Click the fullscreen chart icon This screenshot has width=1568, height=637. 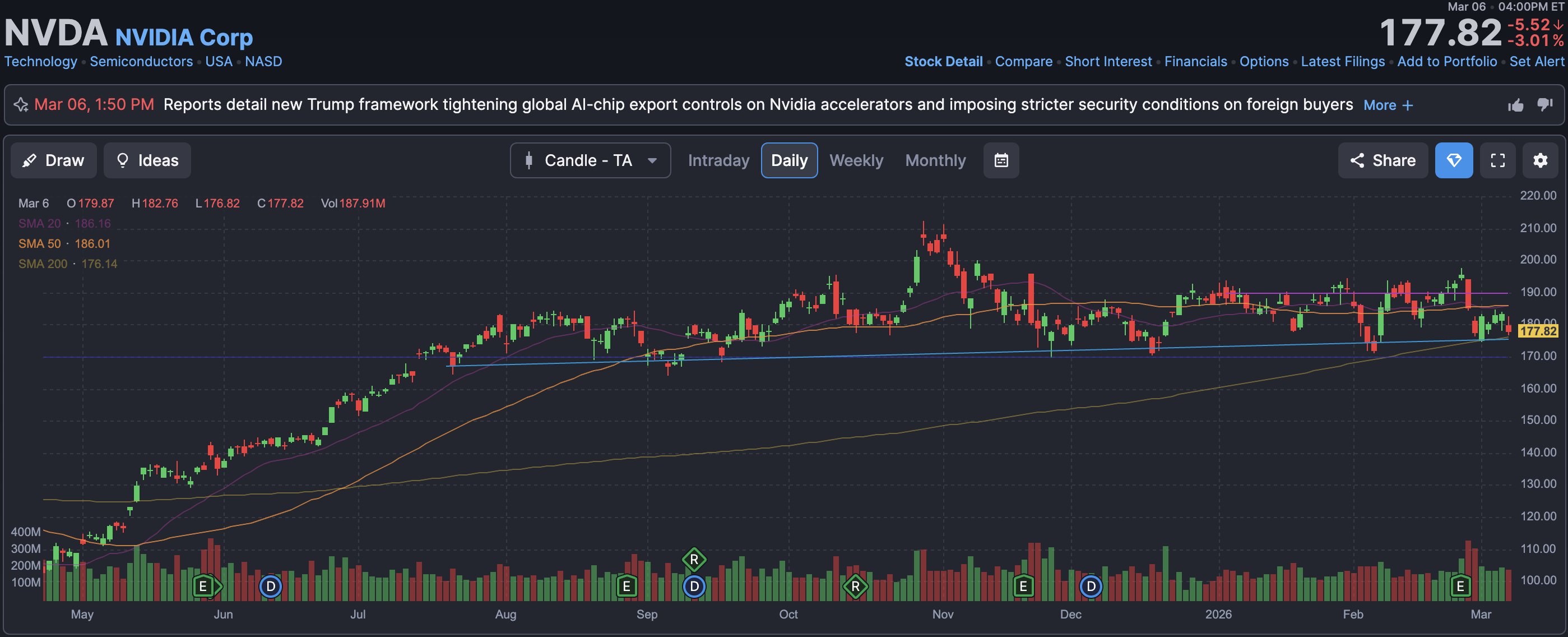coord(1497,160)
